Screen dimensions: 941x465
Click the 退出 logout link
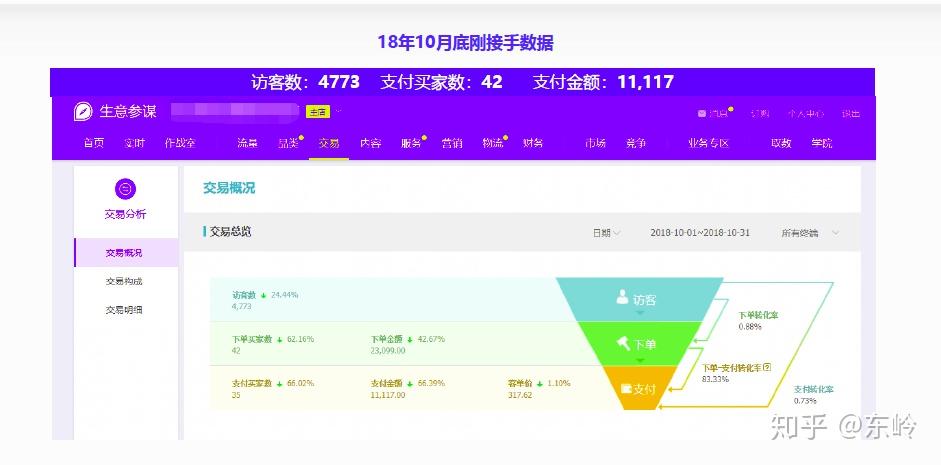click(850, 113)
